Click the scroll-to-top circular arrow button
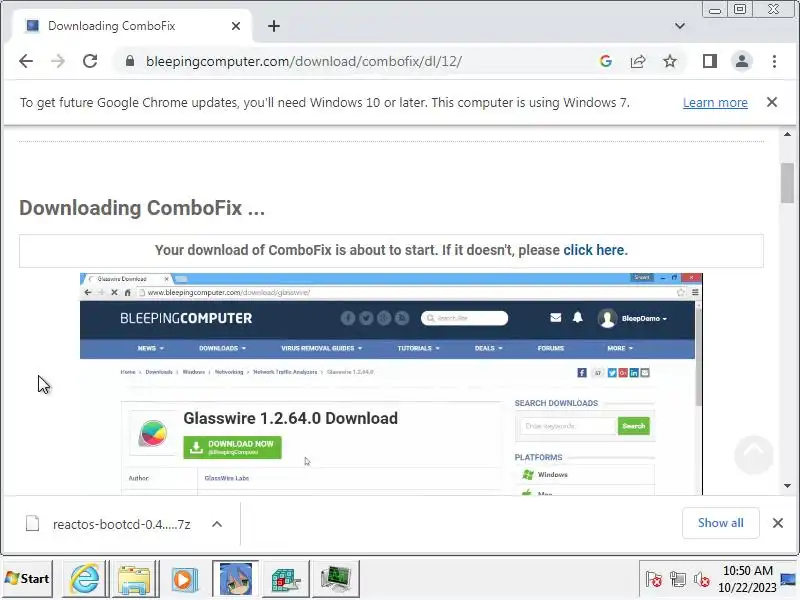The height and width of the screenshot is (600, 800). [x=754, y=455]
